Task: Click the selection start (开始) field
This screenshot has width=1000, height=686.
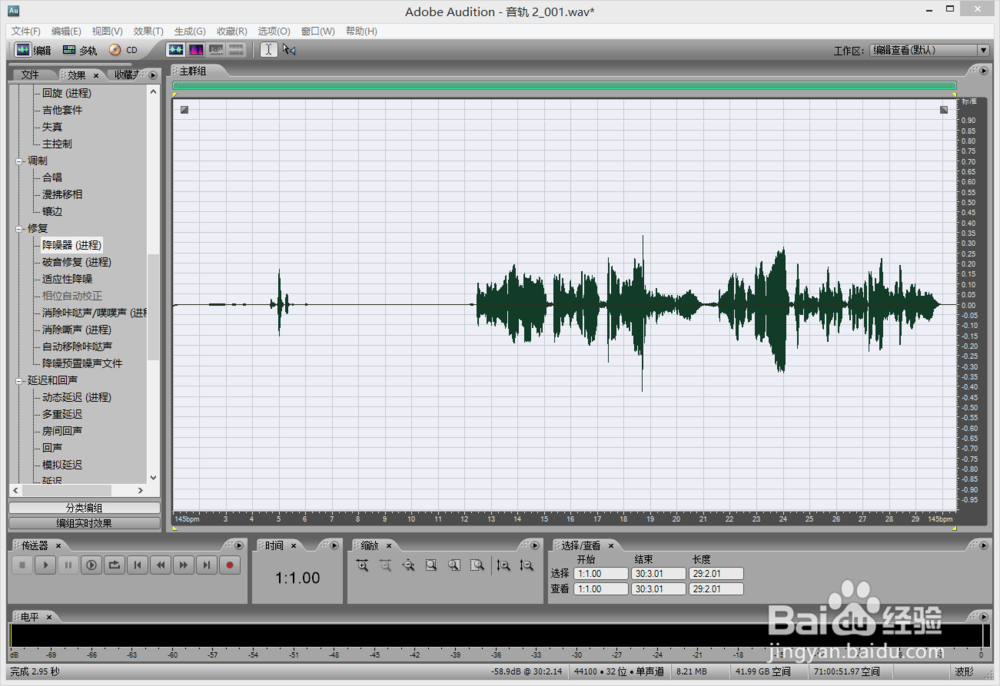Action: tap(601, 574)
